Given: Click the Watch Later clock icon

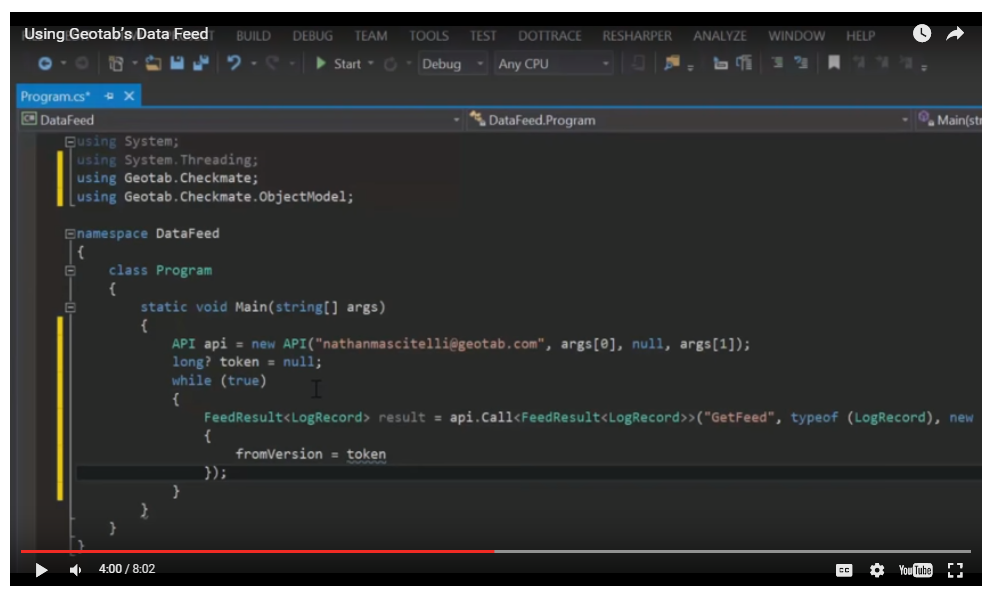Looking at the screenshot, I should coord(922,34).
